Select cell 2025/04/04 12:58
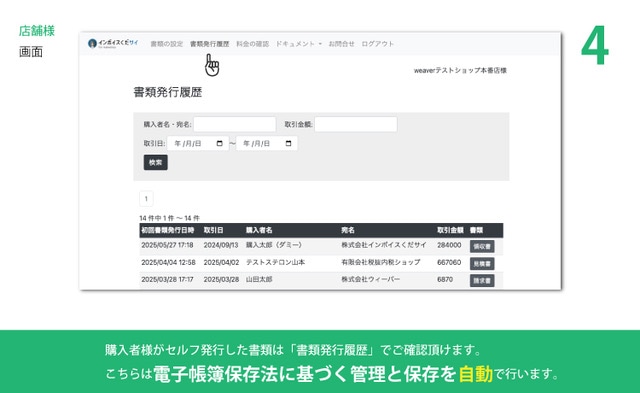The width and height of the screenshot is (640, 393). [168, 262]
